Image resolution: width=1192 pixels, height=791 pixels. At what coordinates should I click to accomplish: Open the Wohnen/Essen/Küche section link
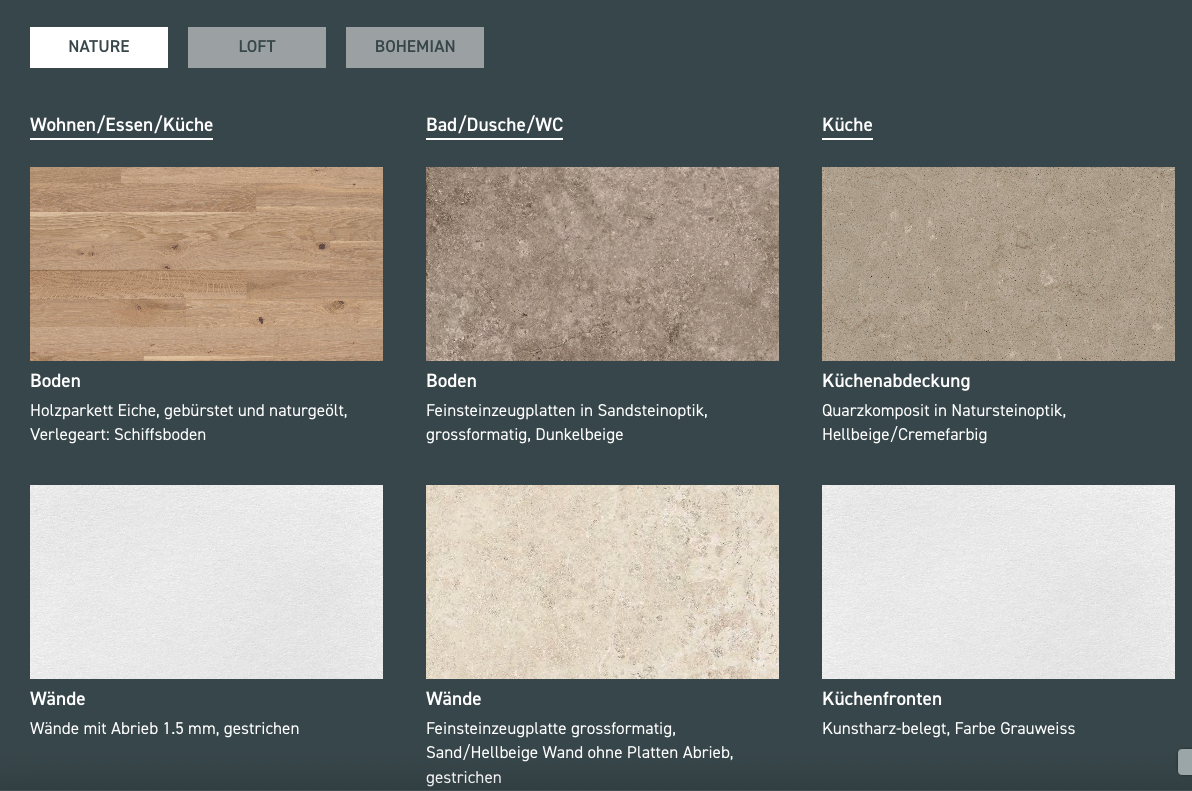coord(121,124)
